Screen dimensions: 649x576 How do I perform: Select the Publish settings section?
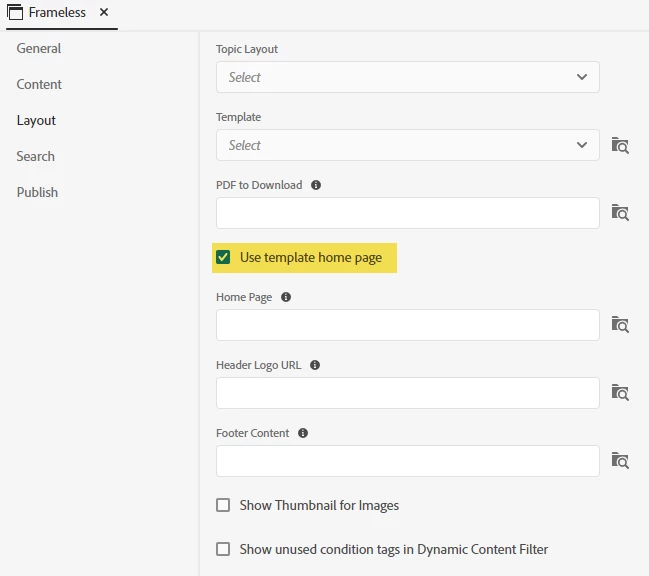37,192
